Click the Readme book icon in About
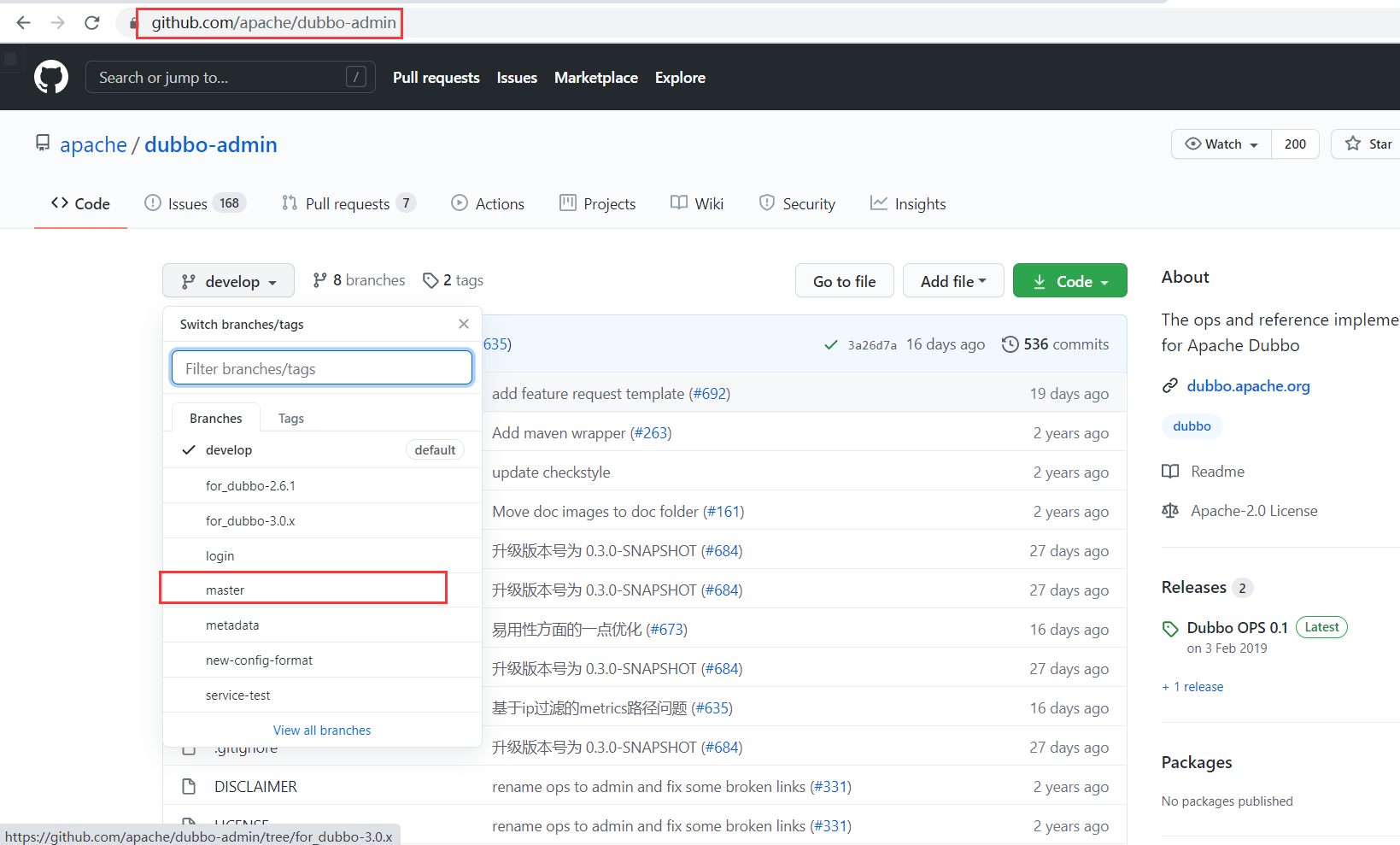This screenshot has width=1400, height=845. (1170, 472)
